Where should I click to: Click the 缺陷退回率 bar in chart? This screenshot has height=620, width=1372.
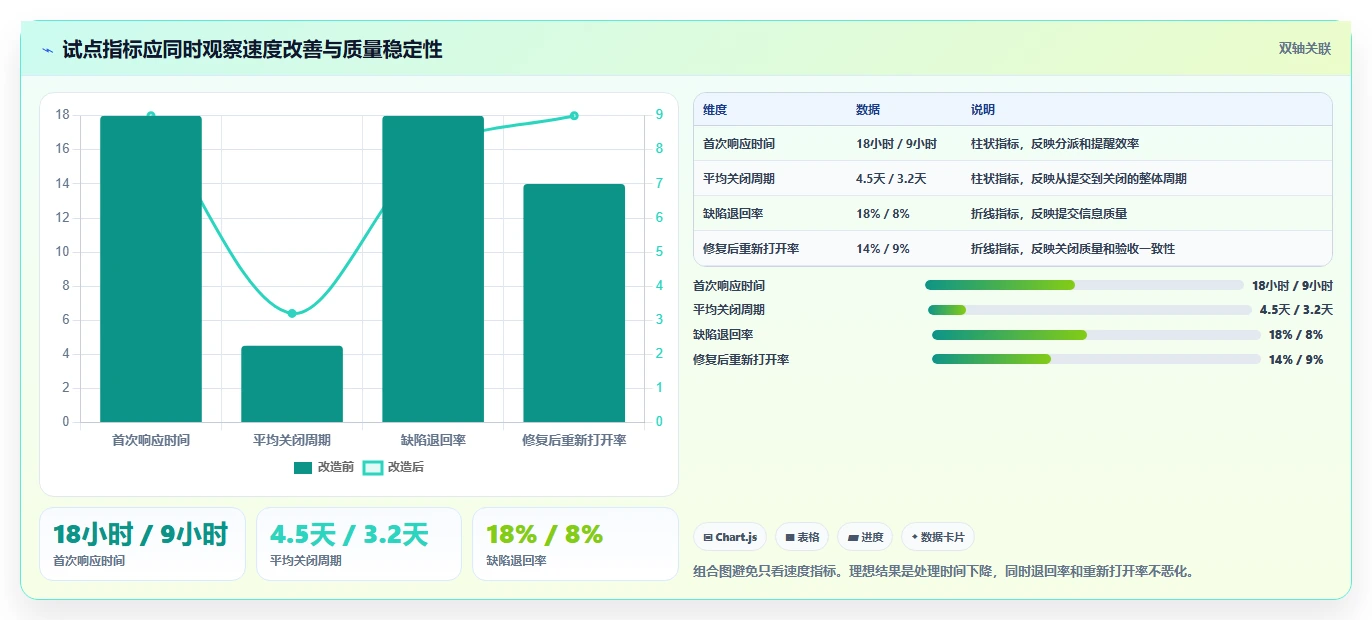[x=433, y=269]
